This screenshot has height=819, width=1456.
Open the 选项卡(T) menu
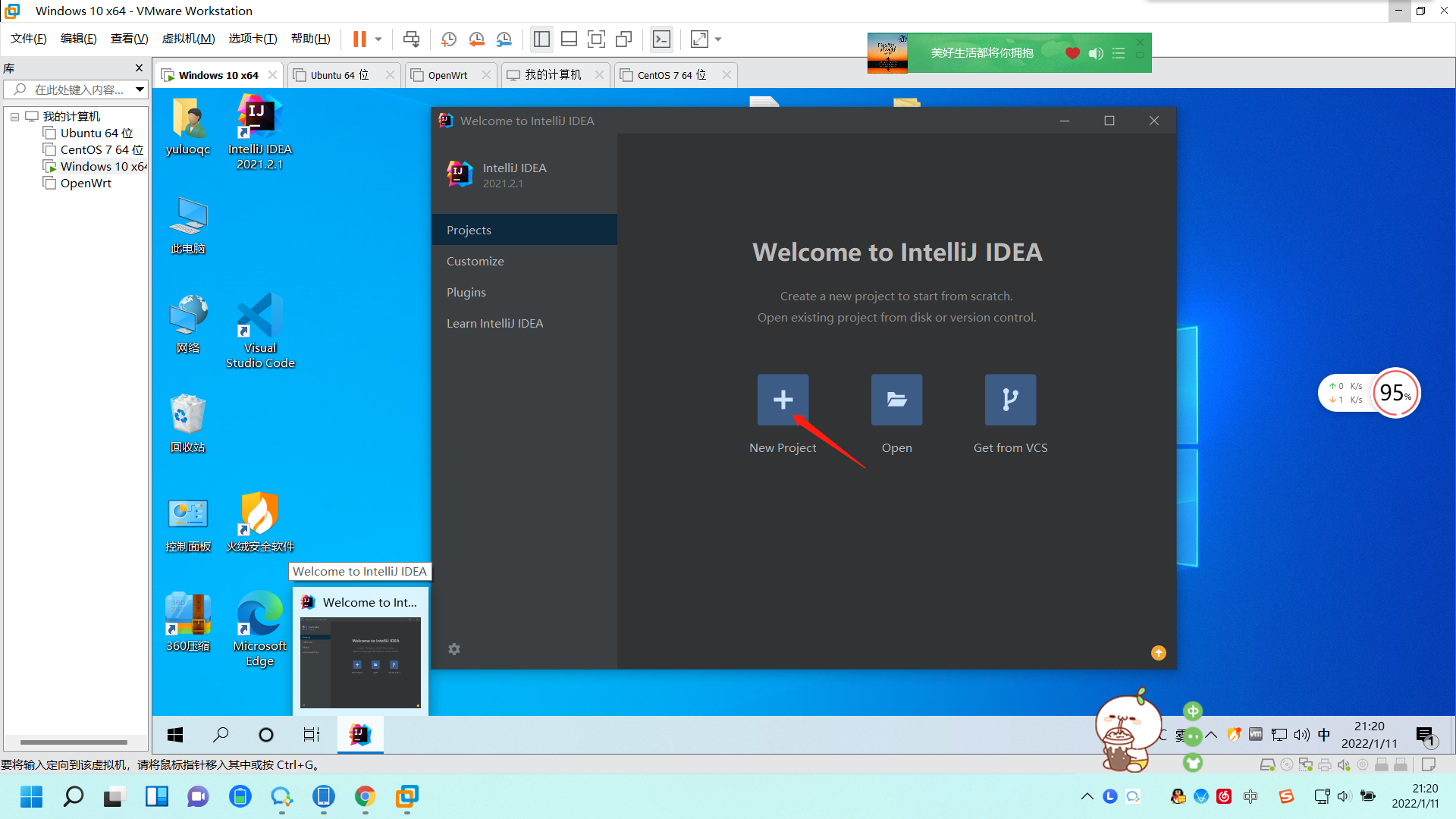coord(253,39)
